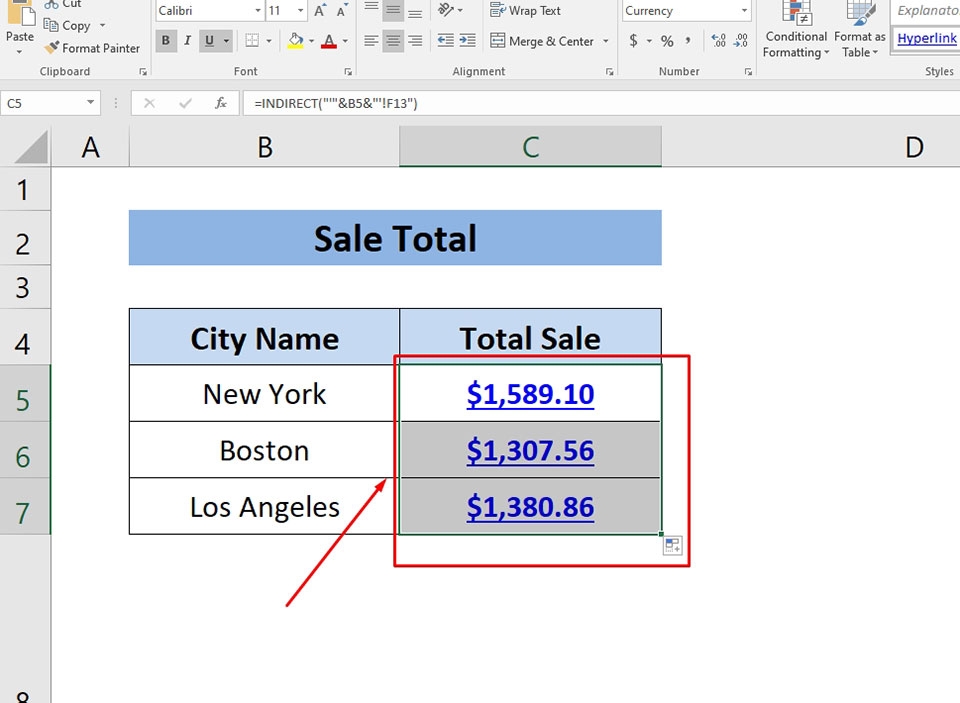Click the Increase Font Size icon
This screenshot has width=960, height=703.
coord(318,10)
